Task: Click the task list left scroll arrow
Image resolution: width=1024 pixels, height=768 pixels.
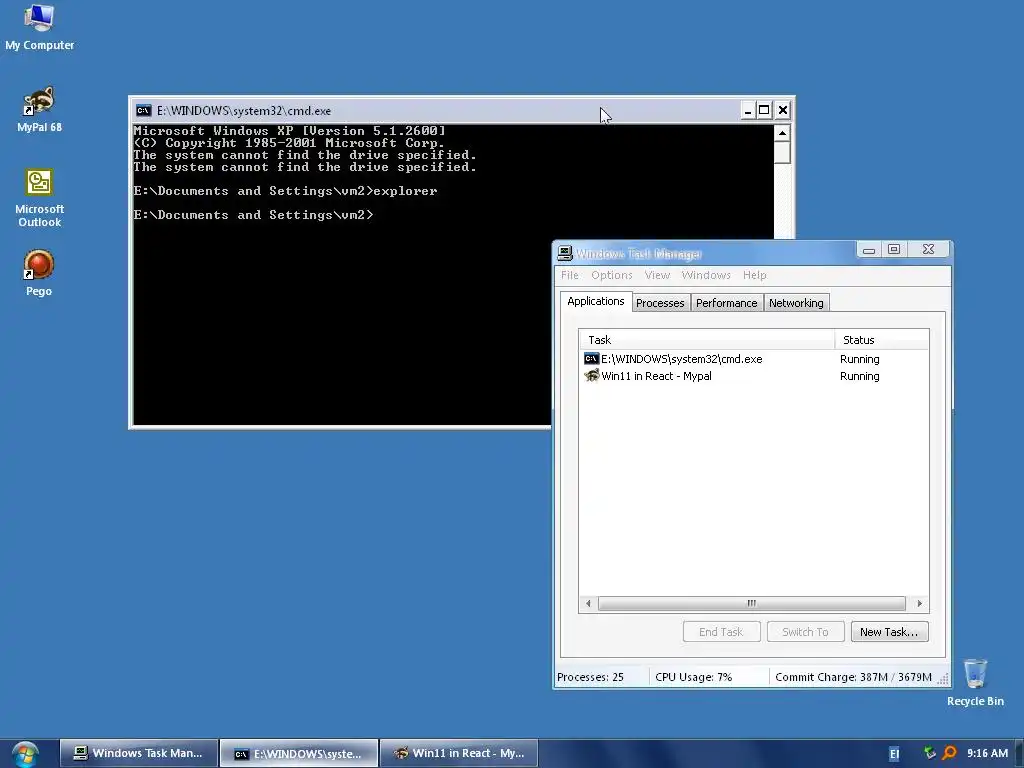Action: tap(588, 603)
